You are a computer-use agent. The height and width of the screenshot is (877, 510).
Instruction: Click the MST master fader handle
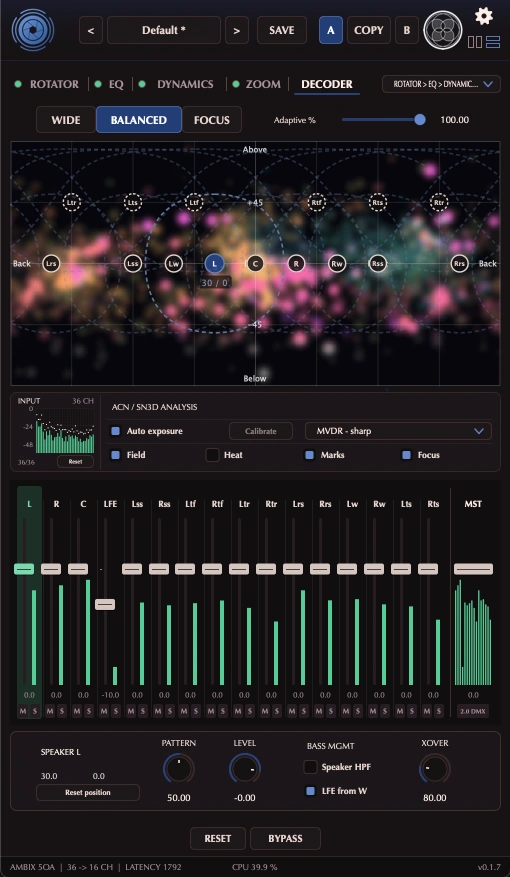pyautogui.click(x=473, y=569)
